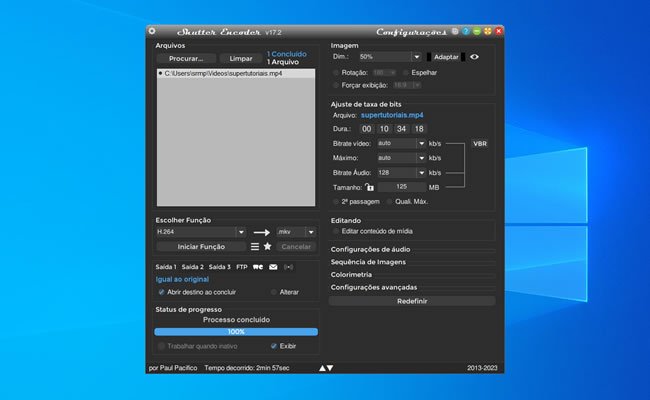
Task: Toggle the VBR mode button
Action: point(480,144)
